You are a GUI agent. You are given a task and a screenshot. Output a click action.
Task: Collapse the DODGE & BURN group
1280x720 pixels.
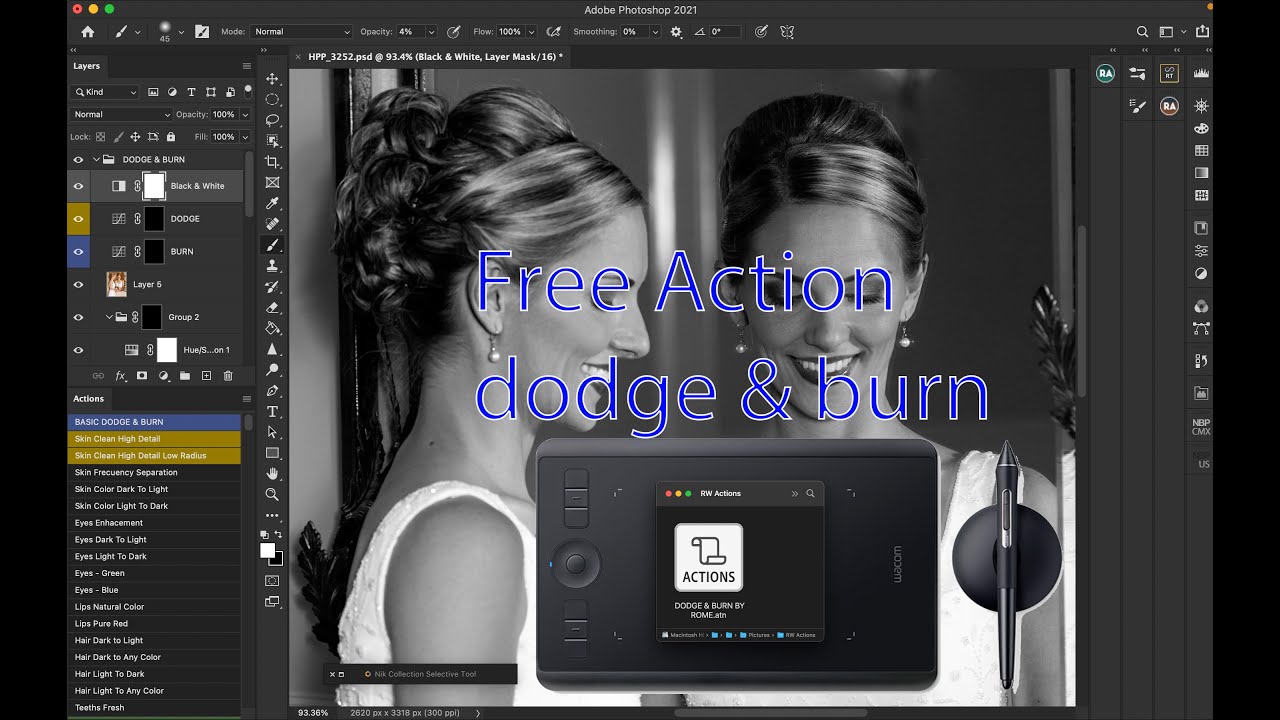[x=97, y=160]
